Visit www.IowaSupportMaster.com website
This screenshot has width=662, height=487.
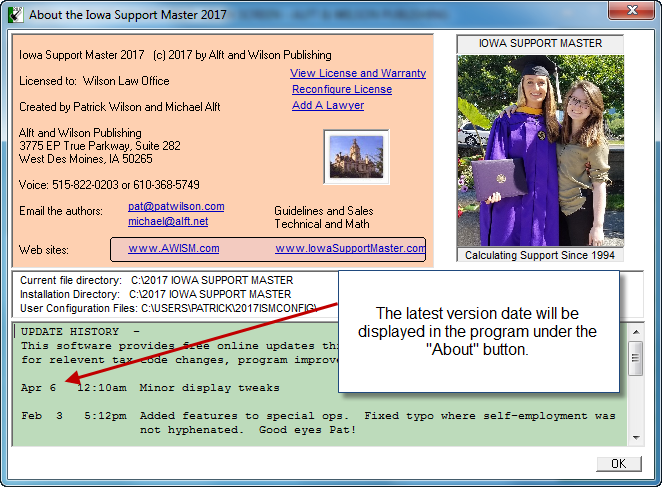[350, 248]
